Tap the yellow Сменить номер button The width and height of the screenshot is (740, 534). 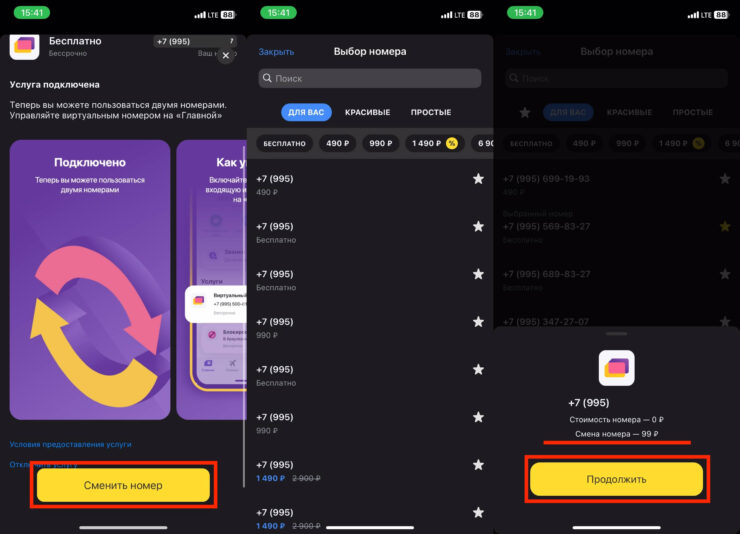coord(123,485)
